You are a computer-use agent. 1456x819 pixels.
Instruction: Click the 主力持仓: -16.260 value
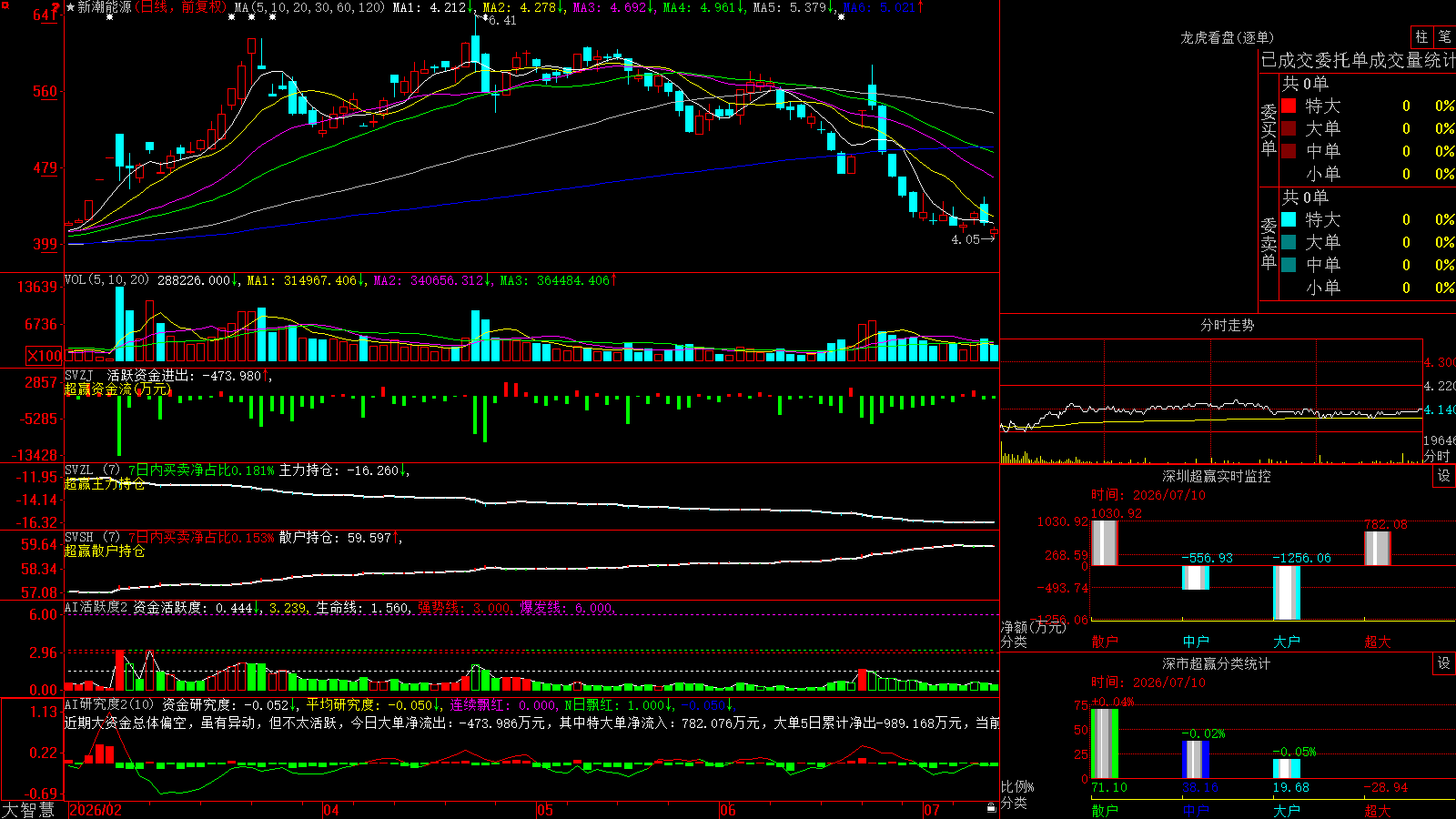click(343, 470)
